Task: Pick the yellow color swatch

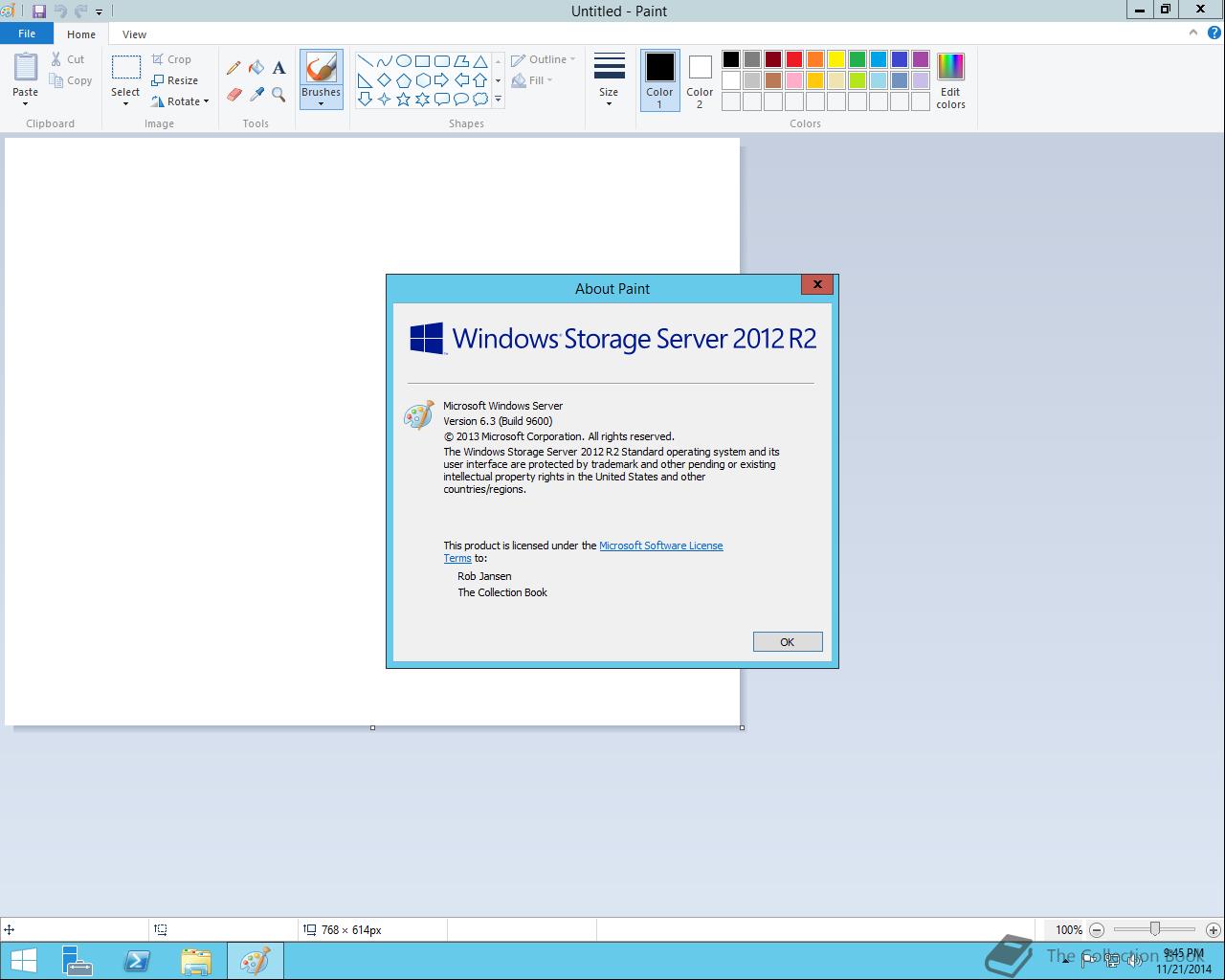Action: pyautogui.click(x=836, y=59)
